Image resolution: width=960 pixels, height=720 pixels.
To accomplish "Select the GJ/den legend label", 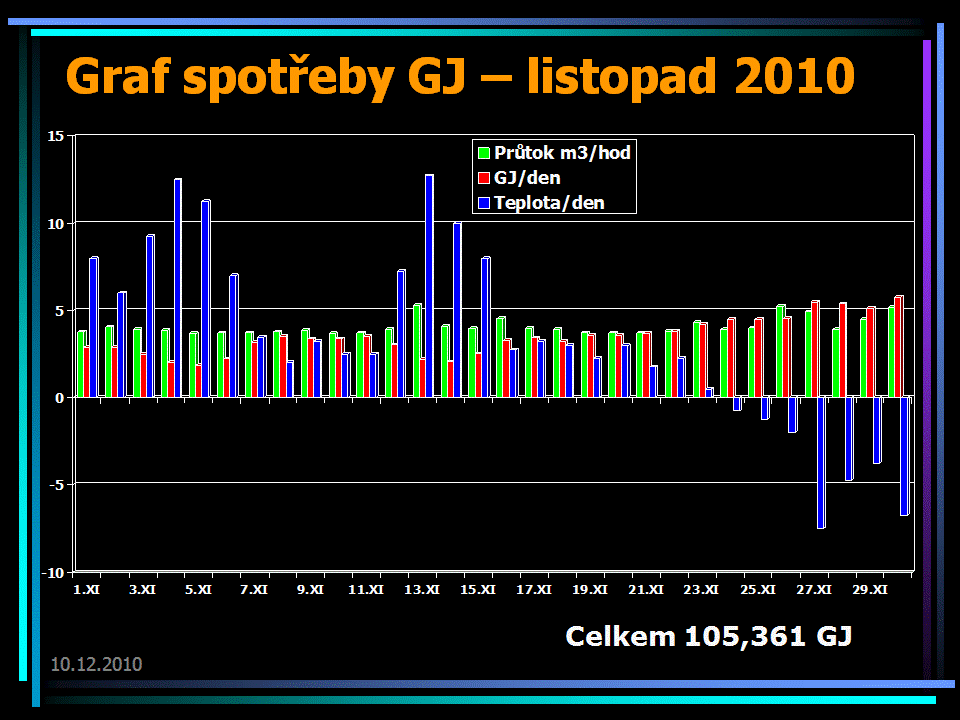I will (527, 178).
